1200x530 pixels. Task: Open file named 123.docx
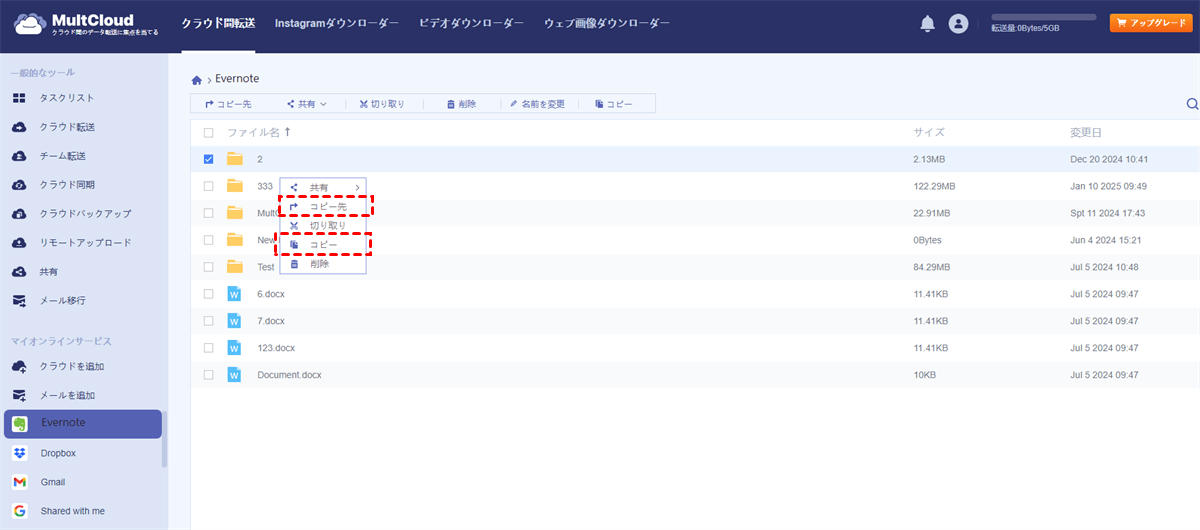pyautogui.click(x=276, y=348)
